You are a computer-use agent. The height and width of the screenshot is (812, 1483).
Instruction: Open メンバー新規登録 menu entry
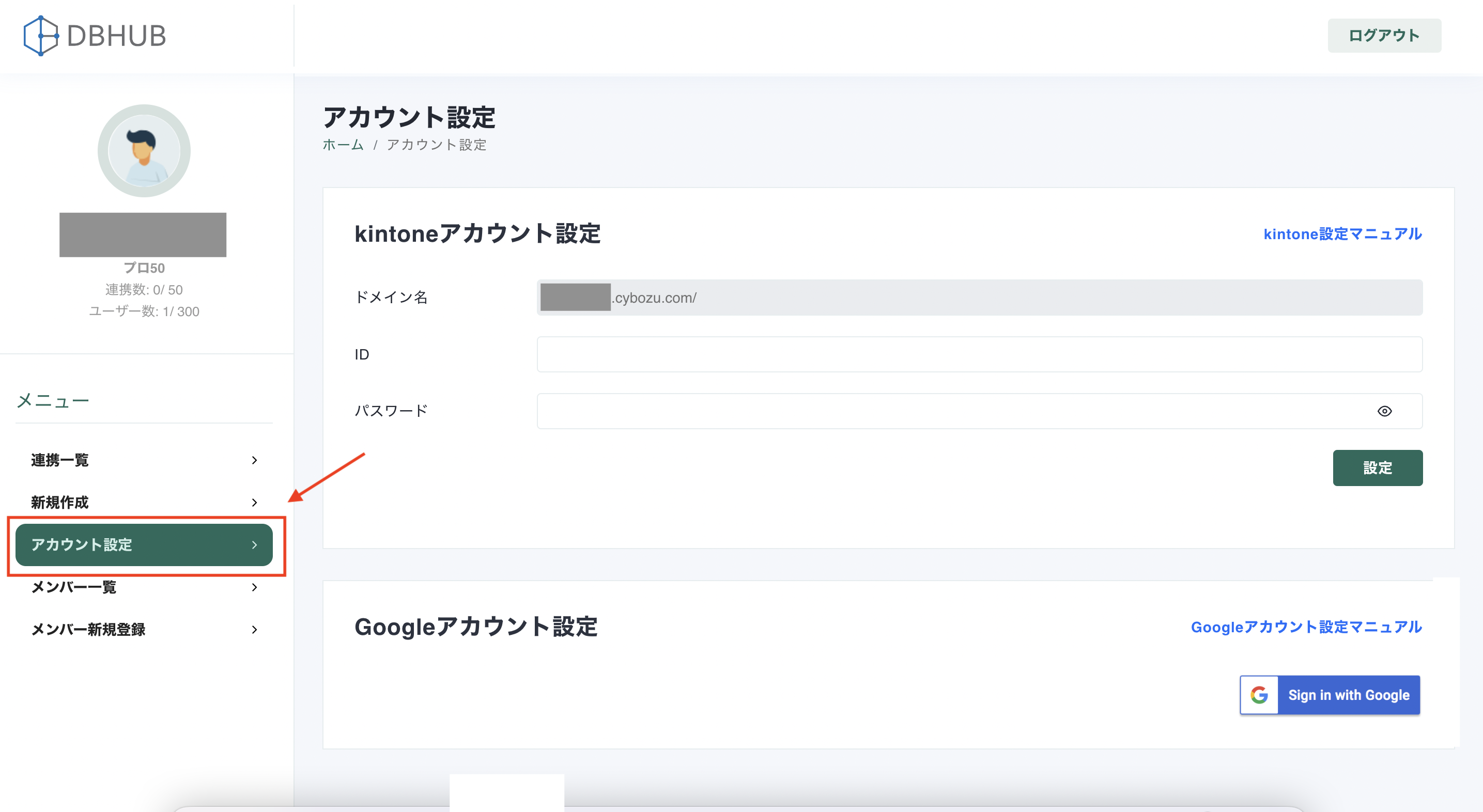[88, 630]
